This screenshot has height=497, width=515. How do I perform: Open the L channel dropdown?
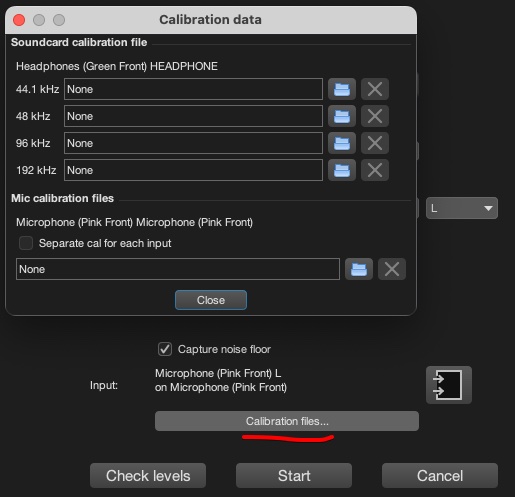tap(462, 208)
